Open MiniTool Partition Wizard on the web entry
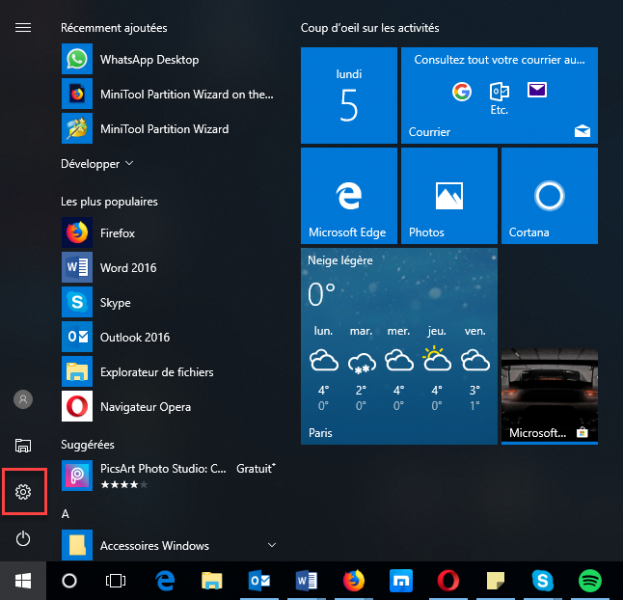The width and height of the screenshot is (623, 600). point(169,94)
